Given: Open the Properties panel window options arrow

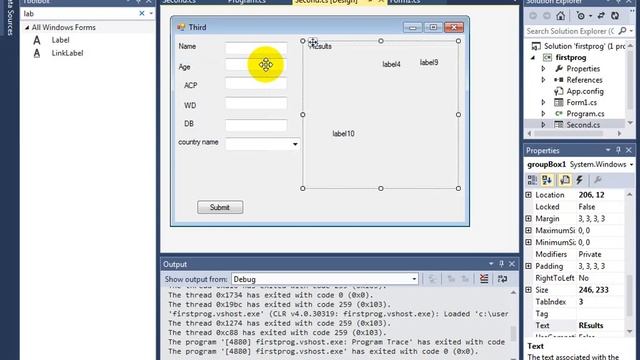Looking at the screenshot, I should (x=608, y=150).
